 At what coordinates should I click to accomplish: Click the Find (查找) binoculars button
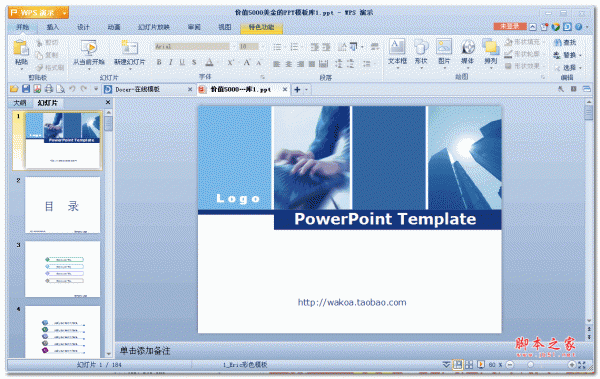pyautogui.click(x=565, y=42)
